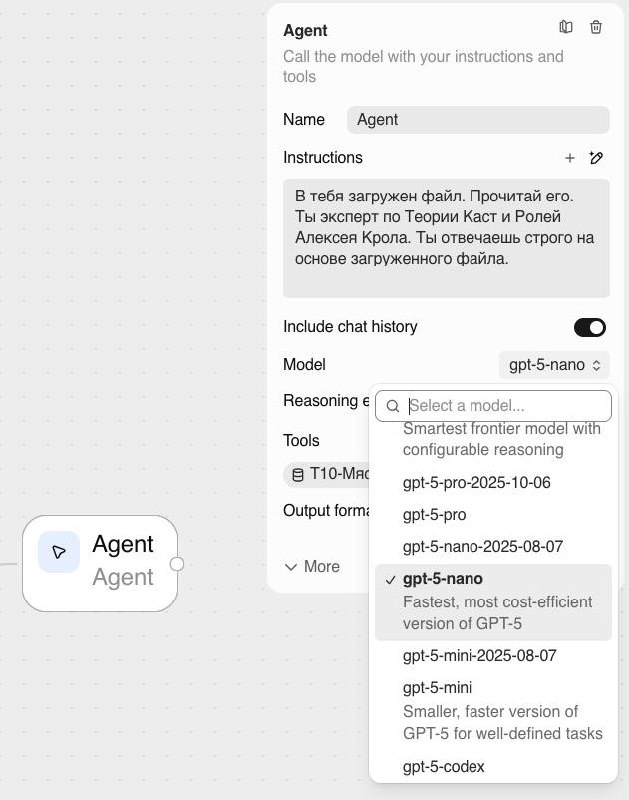Click the Tools section label

[x=301, y=440]
